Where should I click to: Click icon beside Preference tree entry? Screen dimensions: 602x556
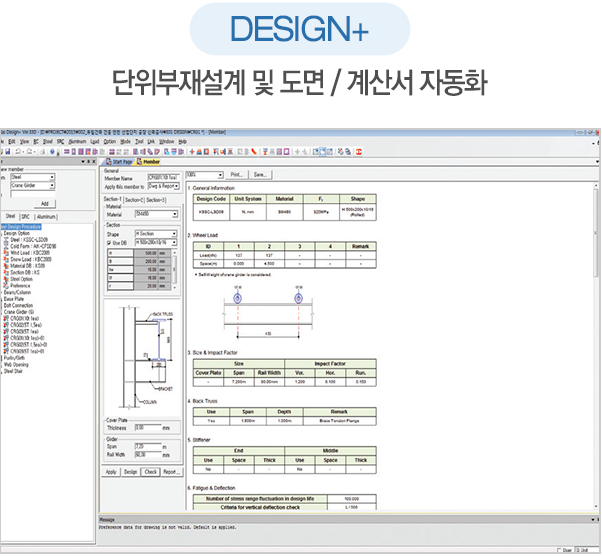pyautogui.click(x=6, y=286)
